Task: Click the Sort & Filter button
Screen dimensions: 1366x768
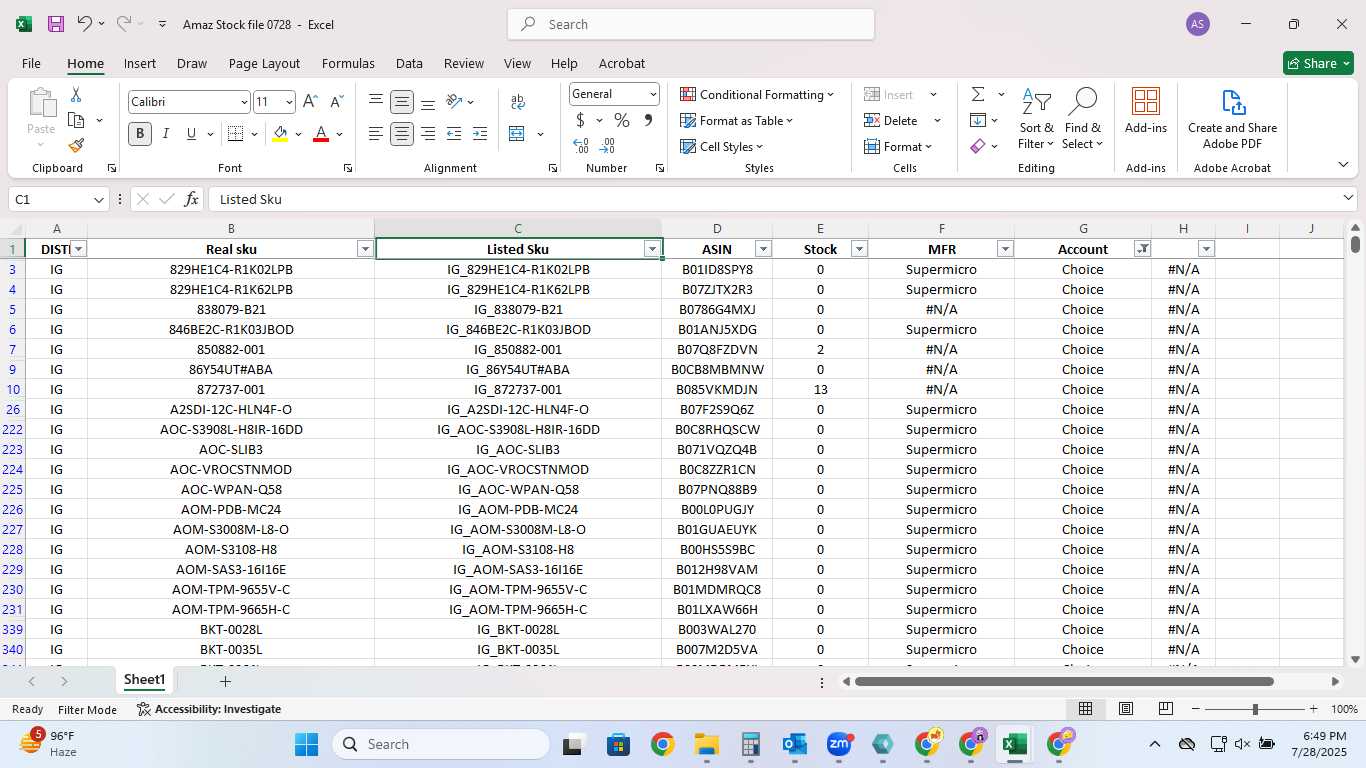Action: click(x=1036, y=118)
